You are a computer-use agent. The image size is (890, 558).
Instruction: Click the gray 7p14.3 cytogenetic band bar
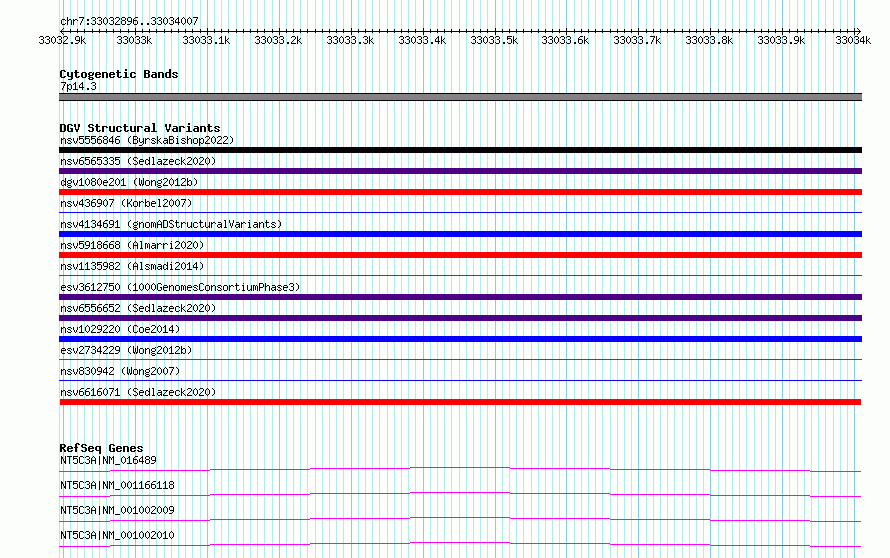460,97
